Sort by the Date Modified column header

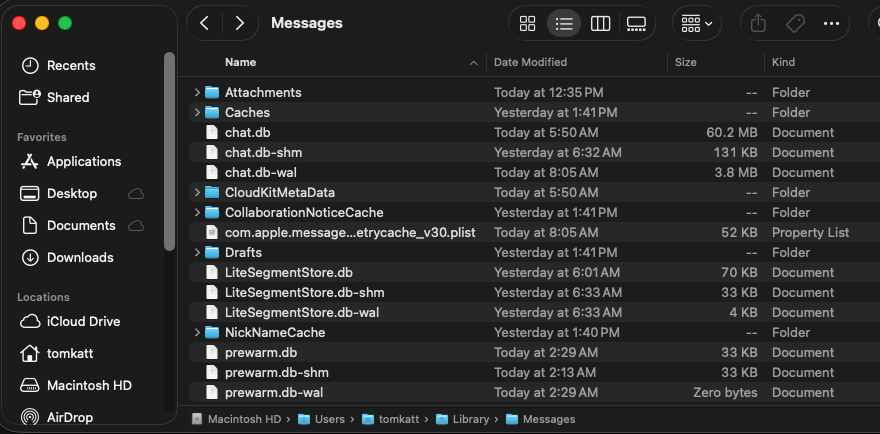tap(530, 62)
